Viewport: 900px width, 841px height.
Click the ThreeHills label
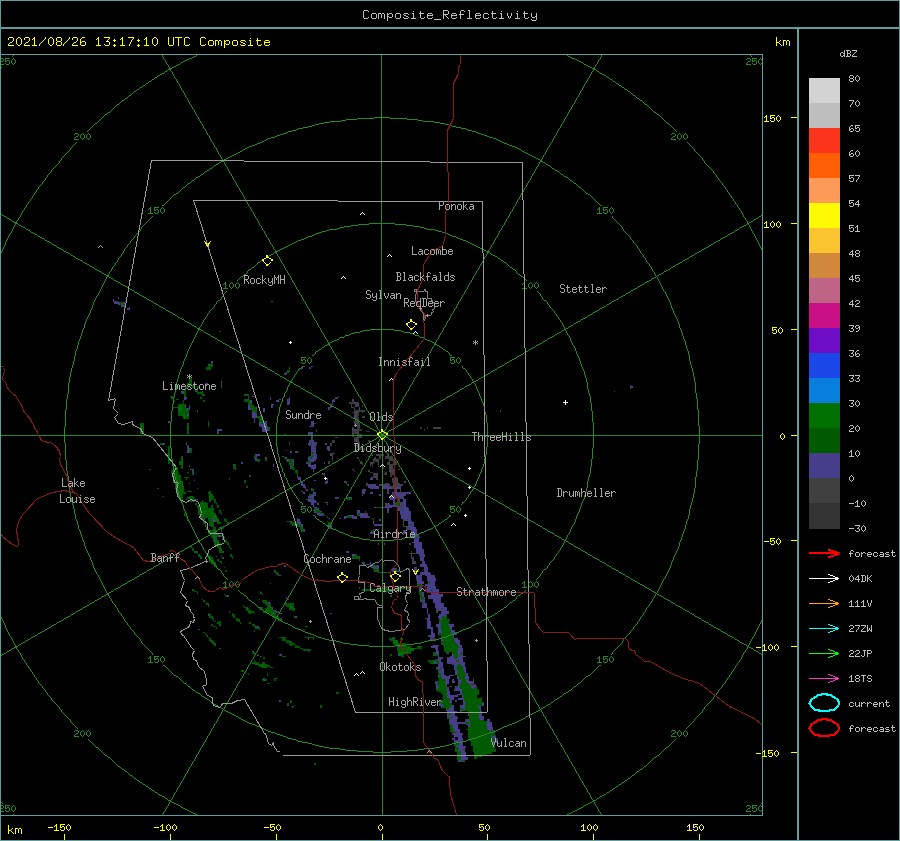pos(501,437)
